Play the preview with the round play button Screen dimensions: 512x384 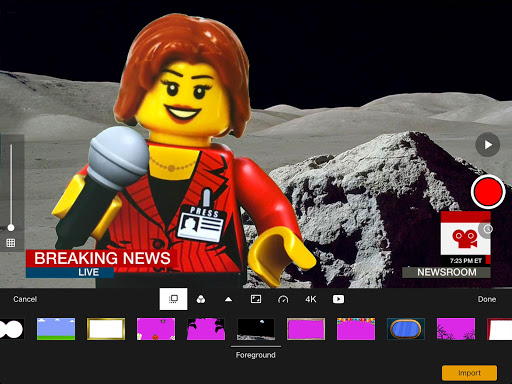[488, 145]
